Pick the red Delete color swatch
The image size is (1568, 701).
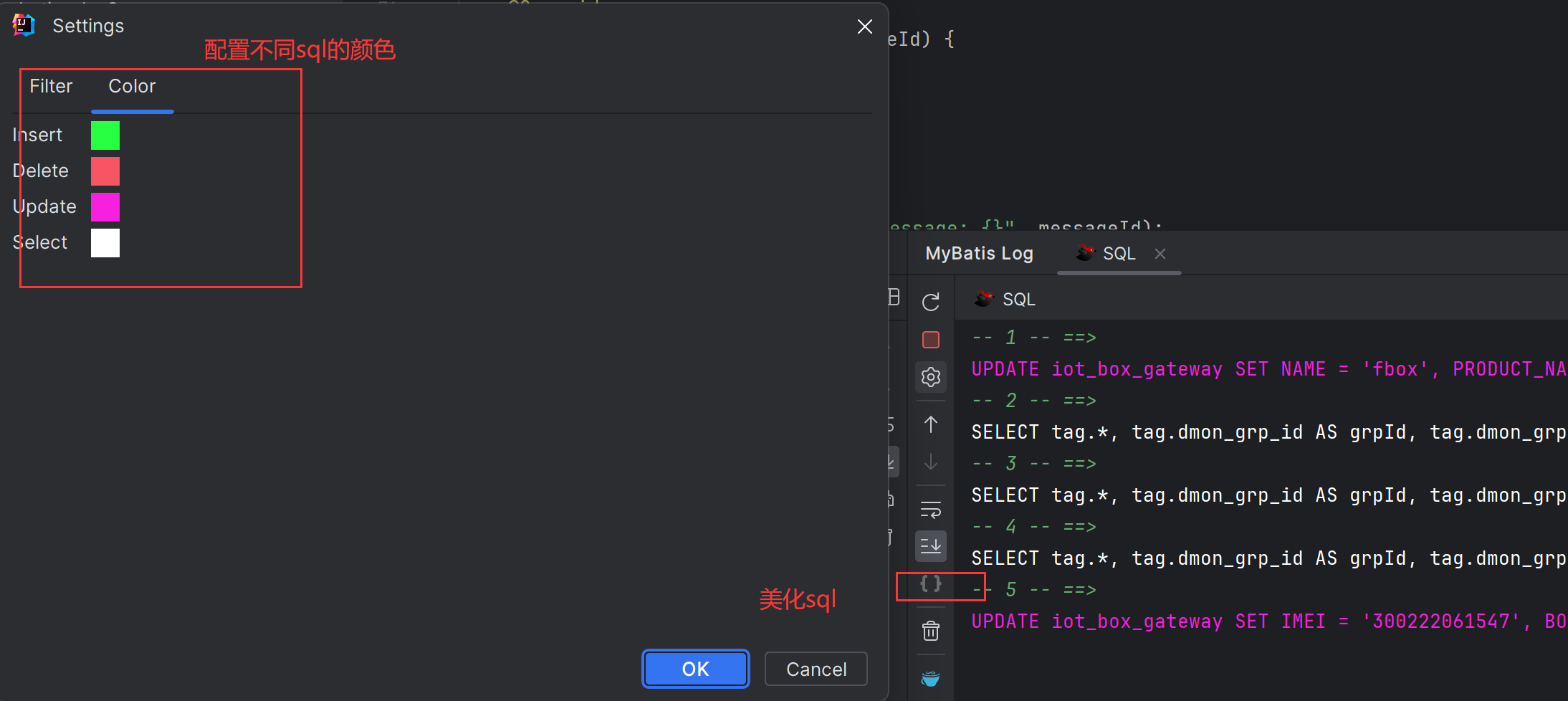(x=105, y=171)
